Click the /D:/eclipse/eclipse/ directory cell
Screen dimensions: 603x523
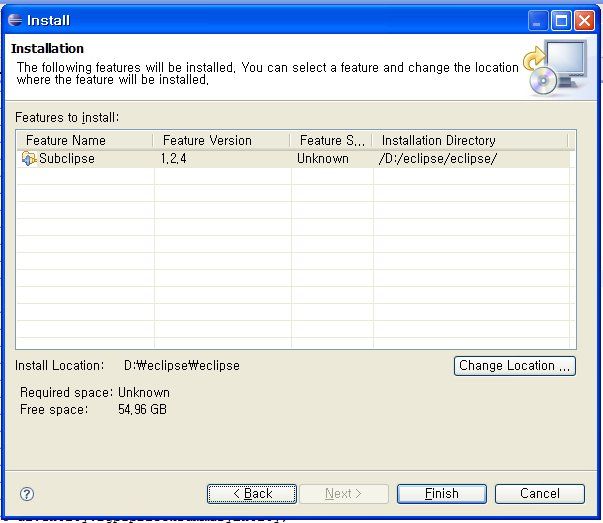(x=438, y=158)
